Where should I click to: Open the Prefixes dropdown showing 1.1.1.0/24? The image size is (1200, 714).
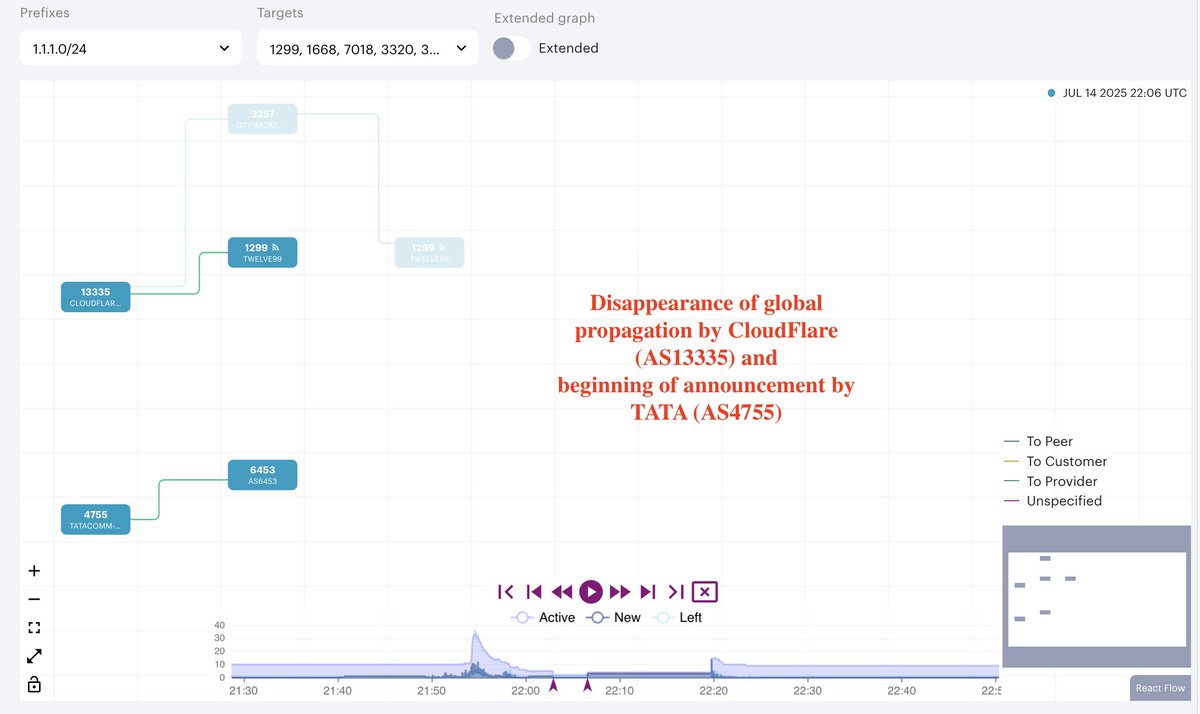[130, 48]
